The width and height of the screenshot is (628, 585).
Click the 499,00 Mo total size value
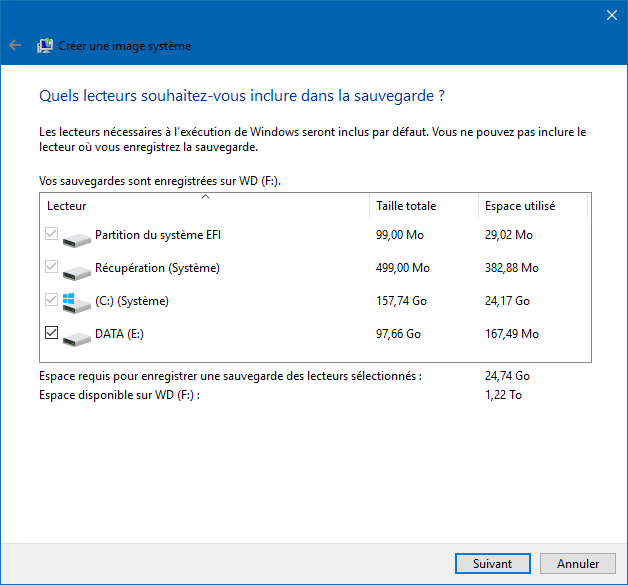(403, 267)
